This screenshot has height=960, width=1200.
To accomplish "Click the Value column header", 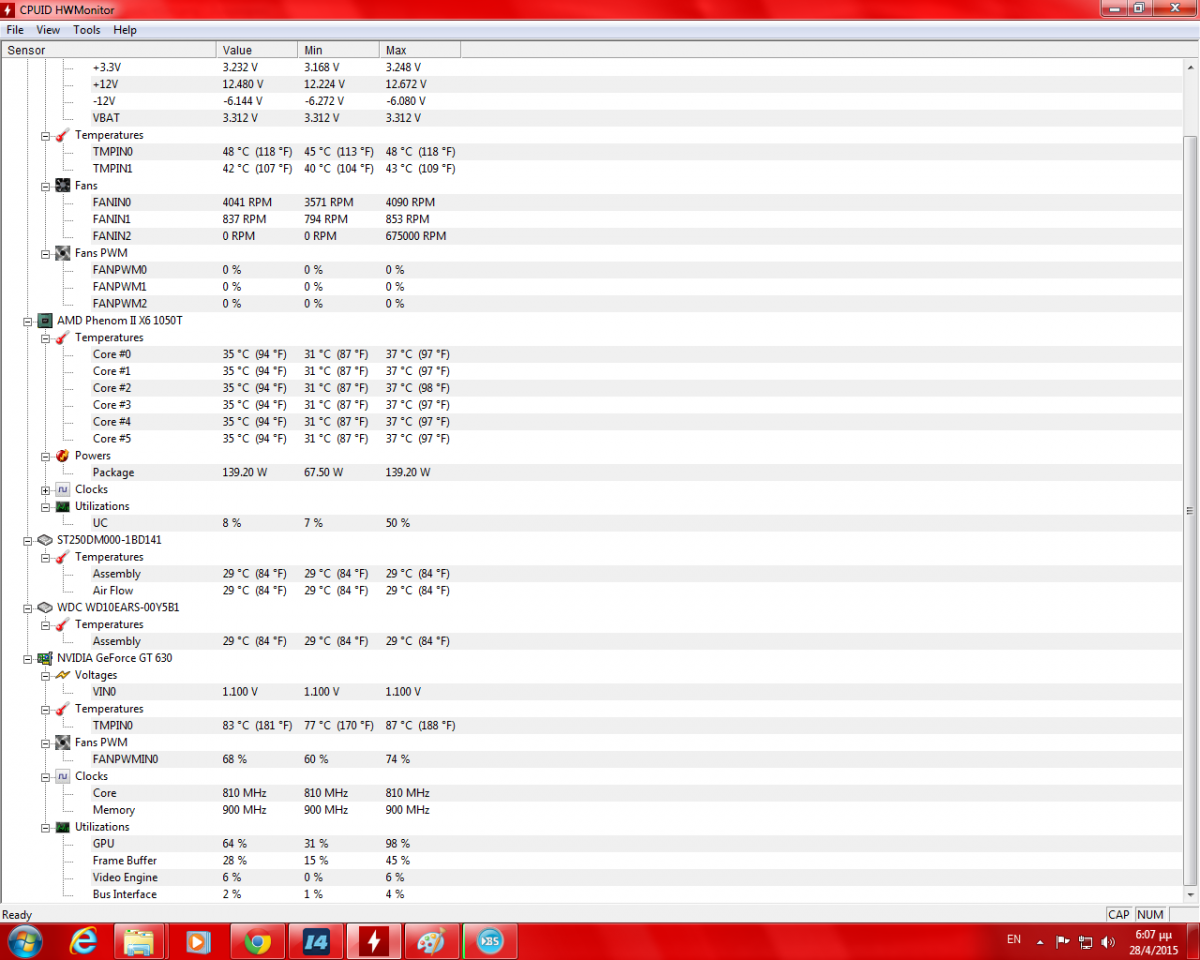I will [257, 50].
